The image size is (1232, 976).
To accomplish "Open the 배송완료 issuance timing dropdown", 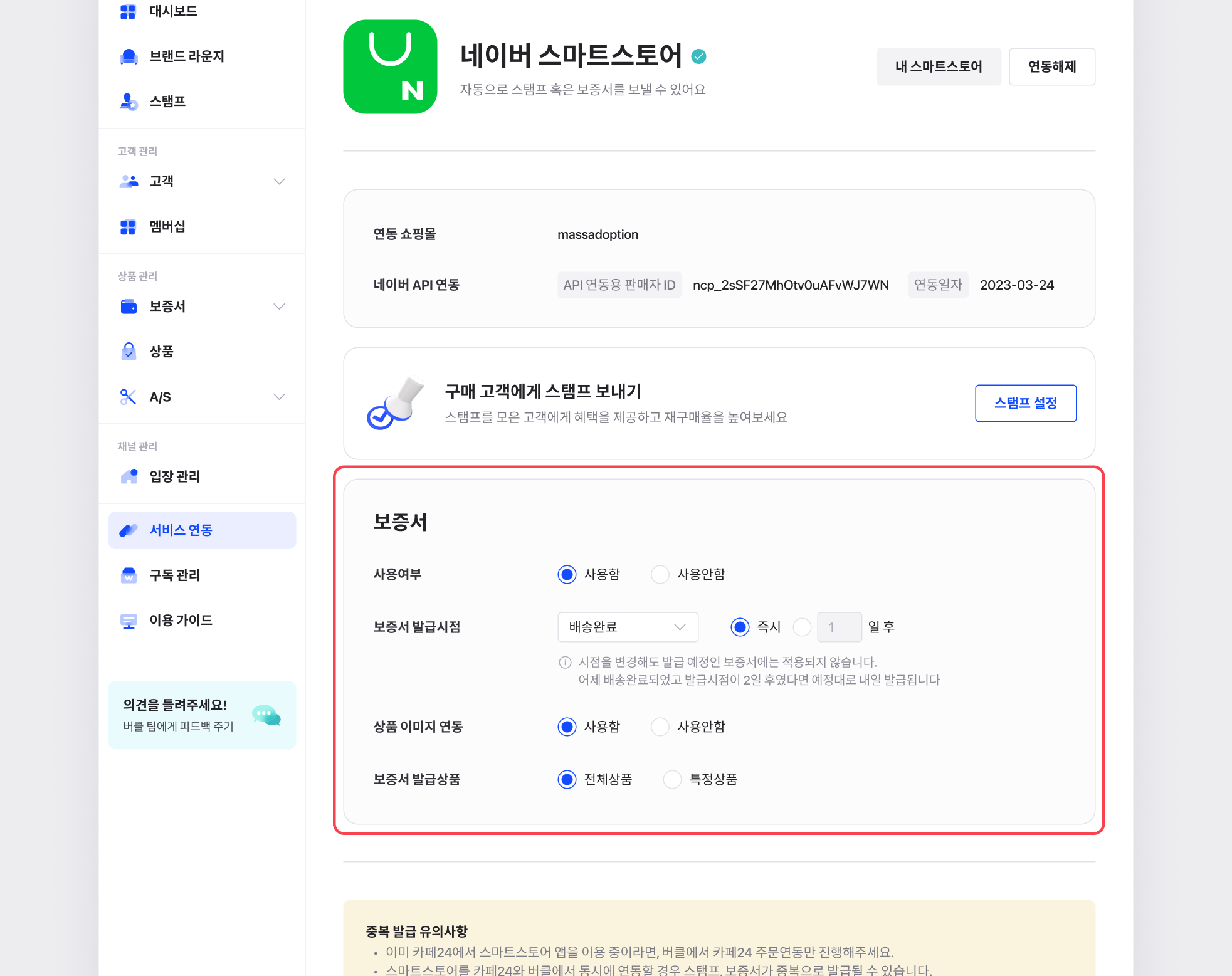I will click(x=628, y=627).
